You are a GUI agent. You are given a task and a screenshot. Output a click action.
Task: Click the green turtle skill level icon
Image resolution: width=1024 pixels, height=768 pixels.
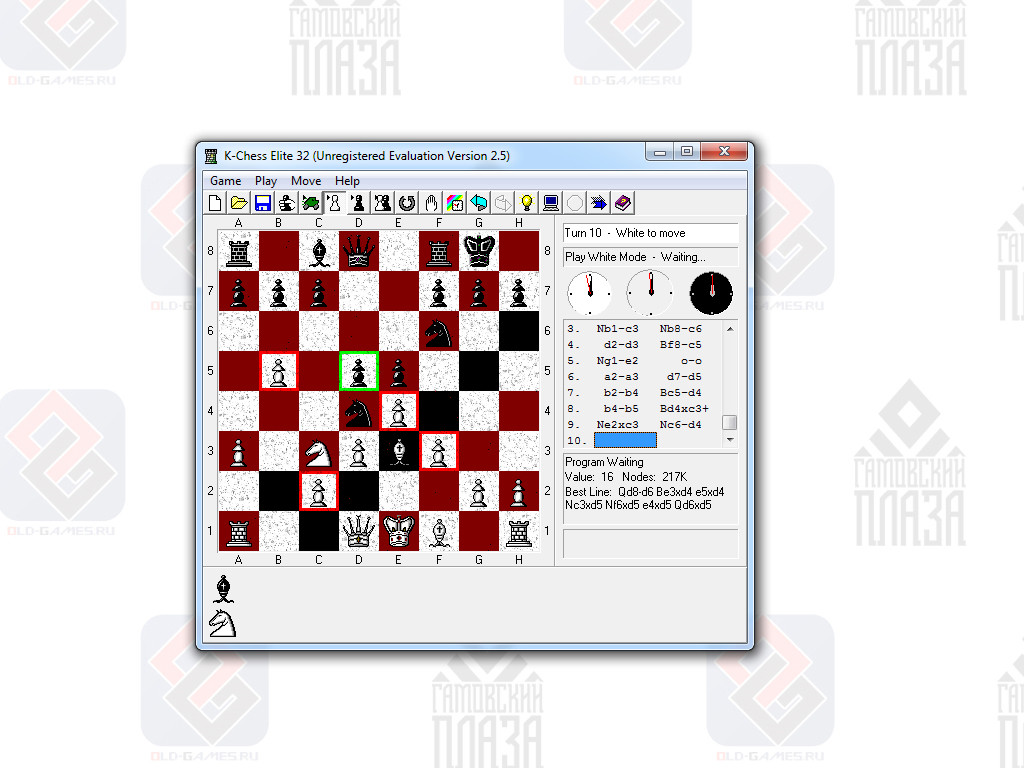311,203
